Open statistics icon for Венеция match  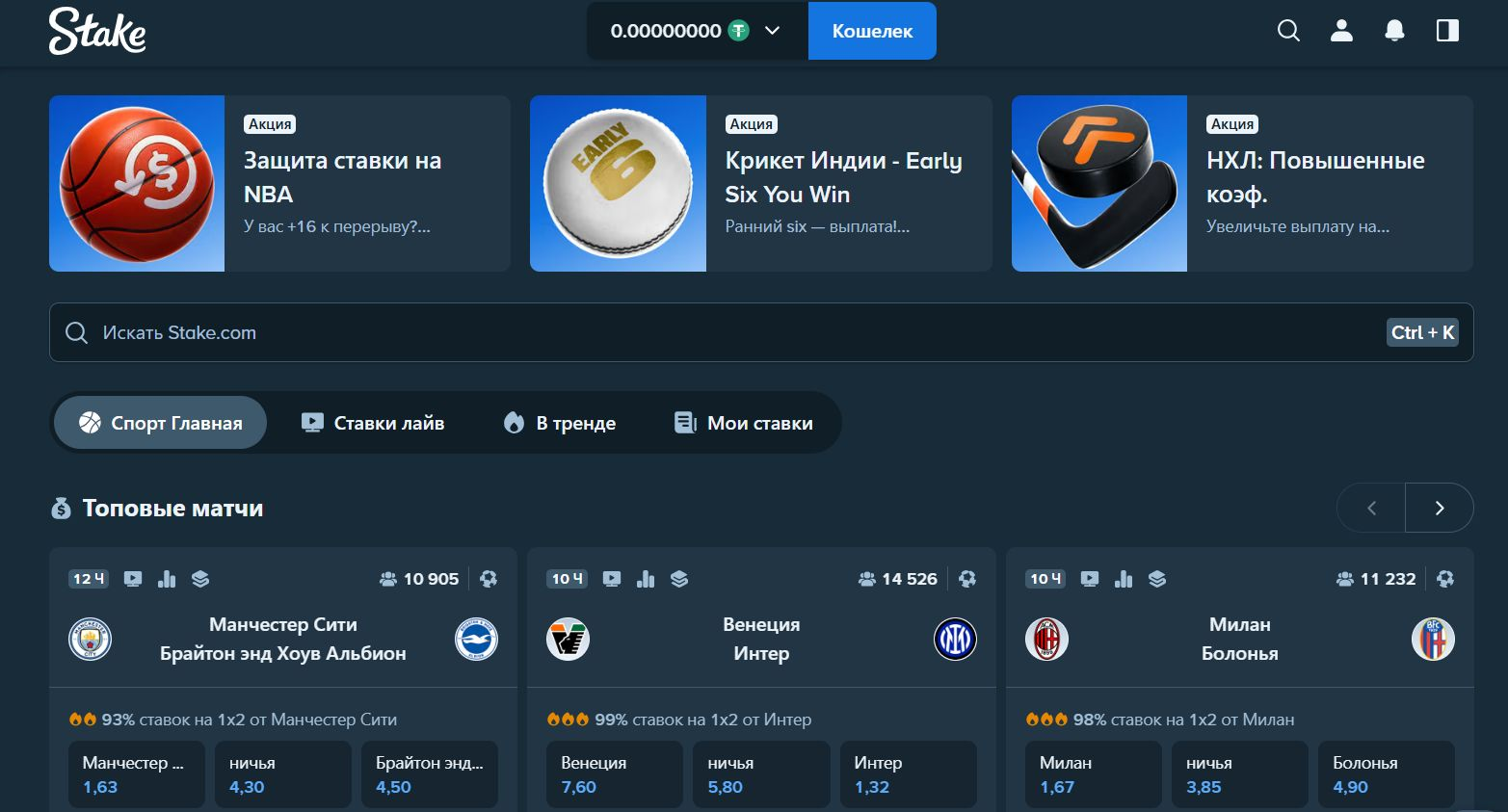646,579
